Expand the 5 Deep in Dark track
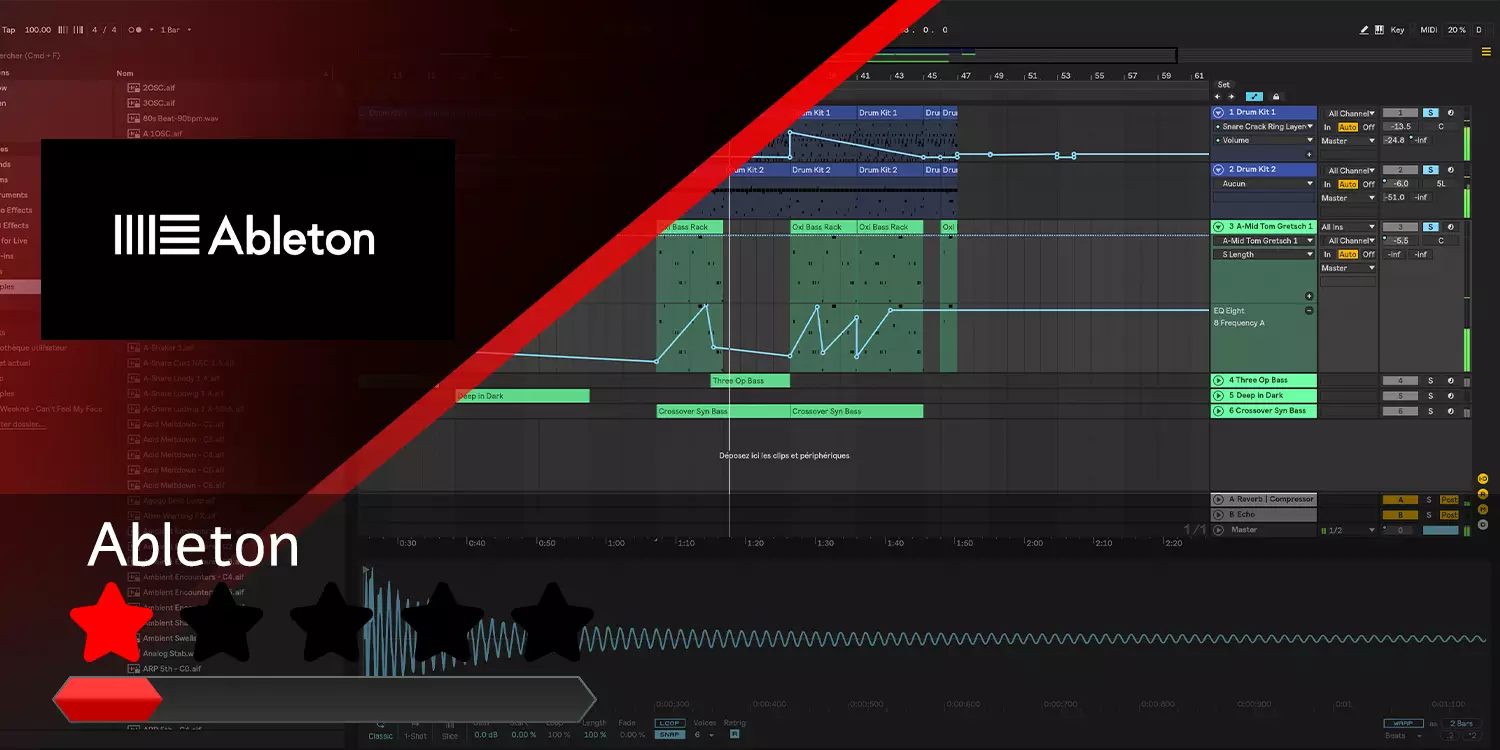Viewport: 1500px width, 750px height. coord(1218,396)
